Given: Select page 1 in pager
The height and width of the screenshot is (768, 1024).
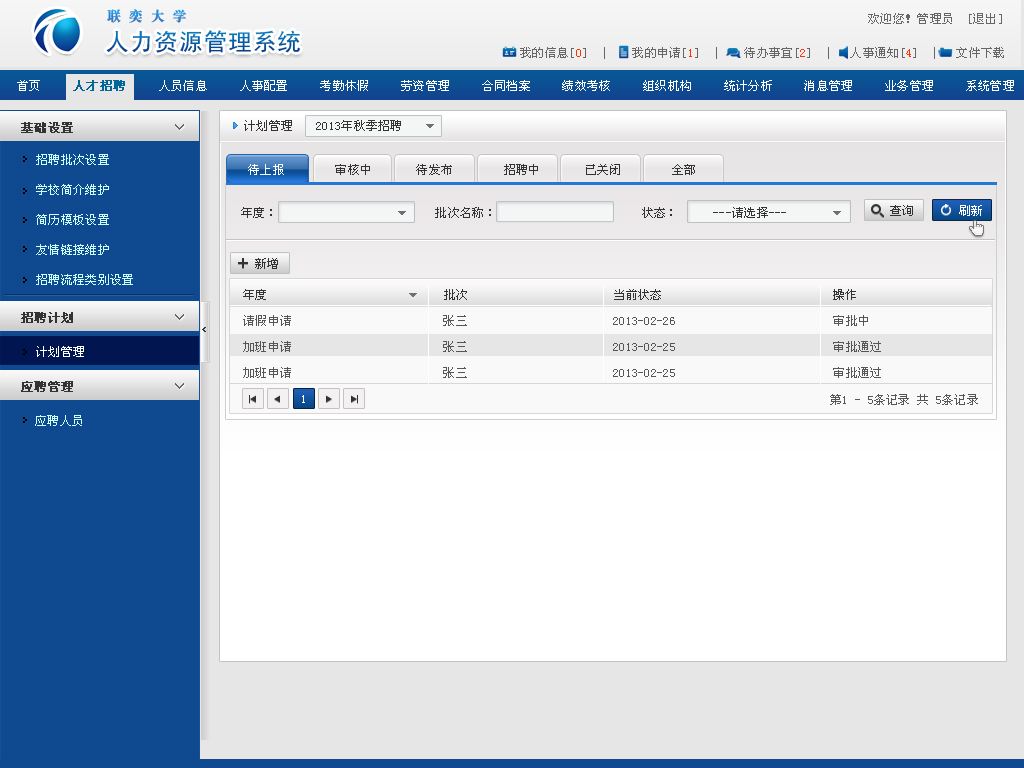Looking at the screenshot, I should click(304, 399).
